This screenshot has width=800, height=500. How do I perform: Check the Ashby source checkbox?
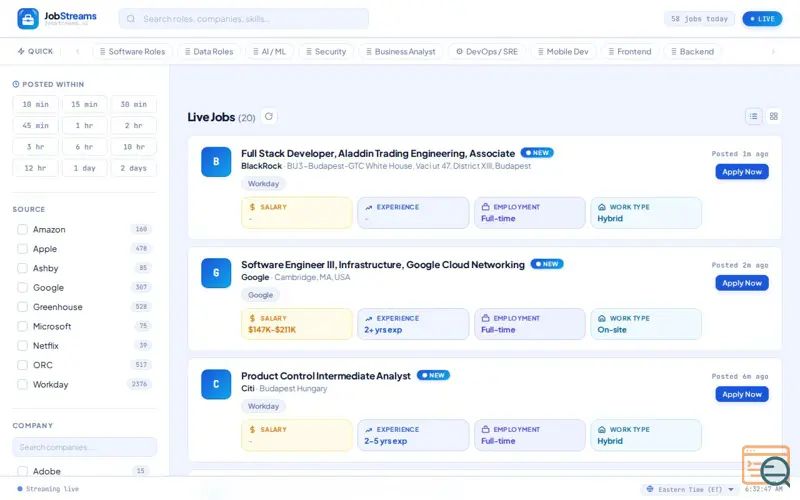pos(22,268)
